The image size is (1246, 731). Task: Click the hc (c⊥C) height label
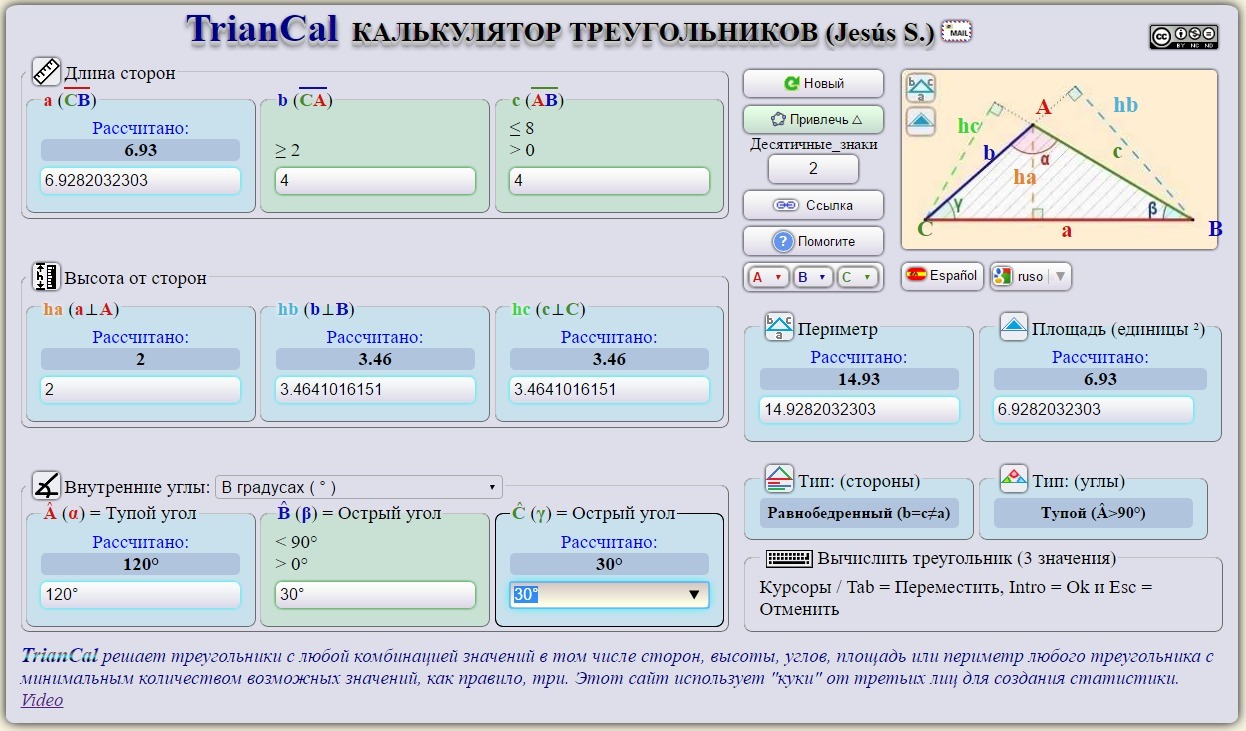(x=549, y=309)
